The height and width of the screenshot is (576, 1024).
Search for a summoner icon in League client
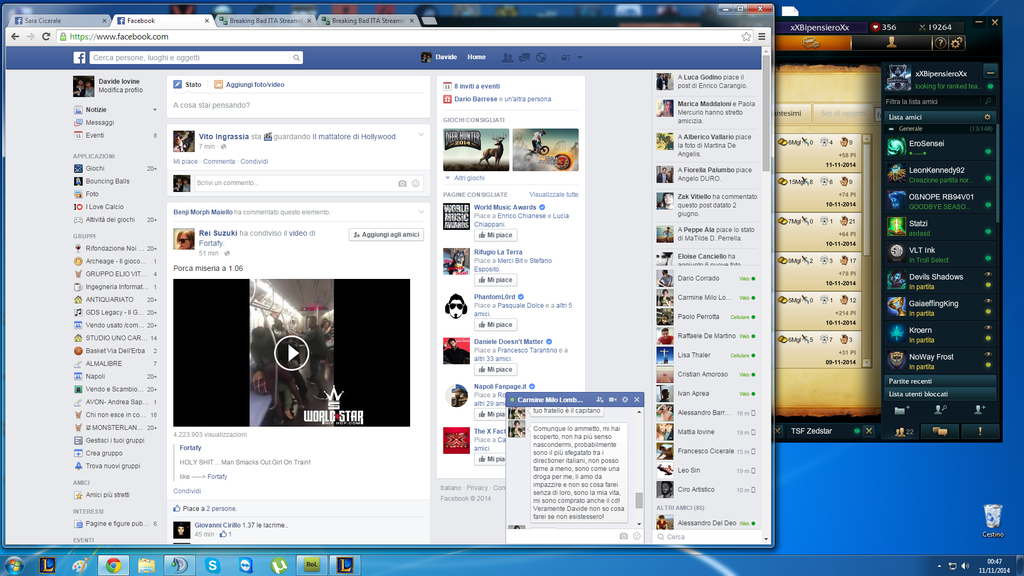point(940,410)
